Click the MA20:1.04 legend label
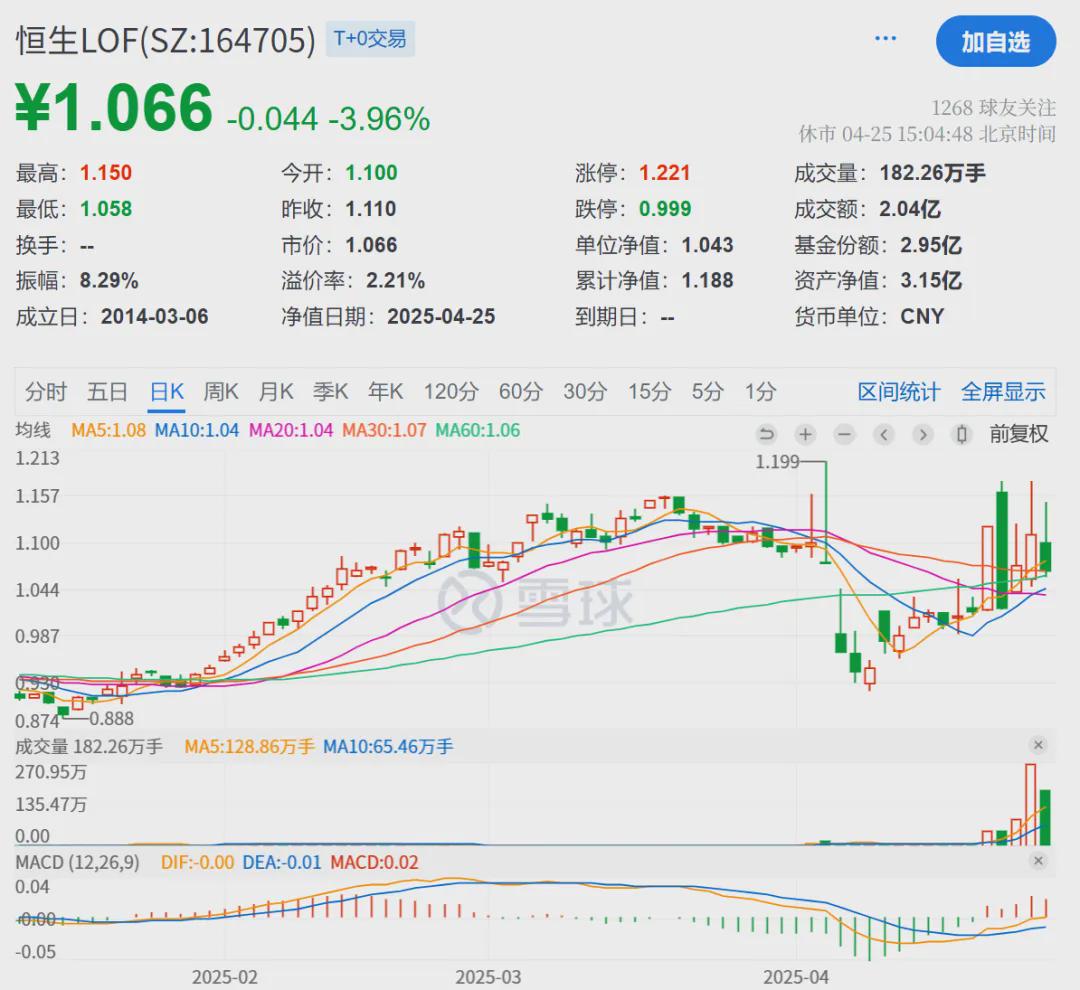Screen dimensions: 1080x990 click(x=291, y=431)
